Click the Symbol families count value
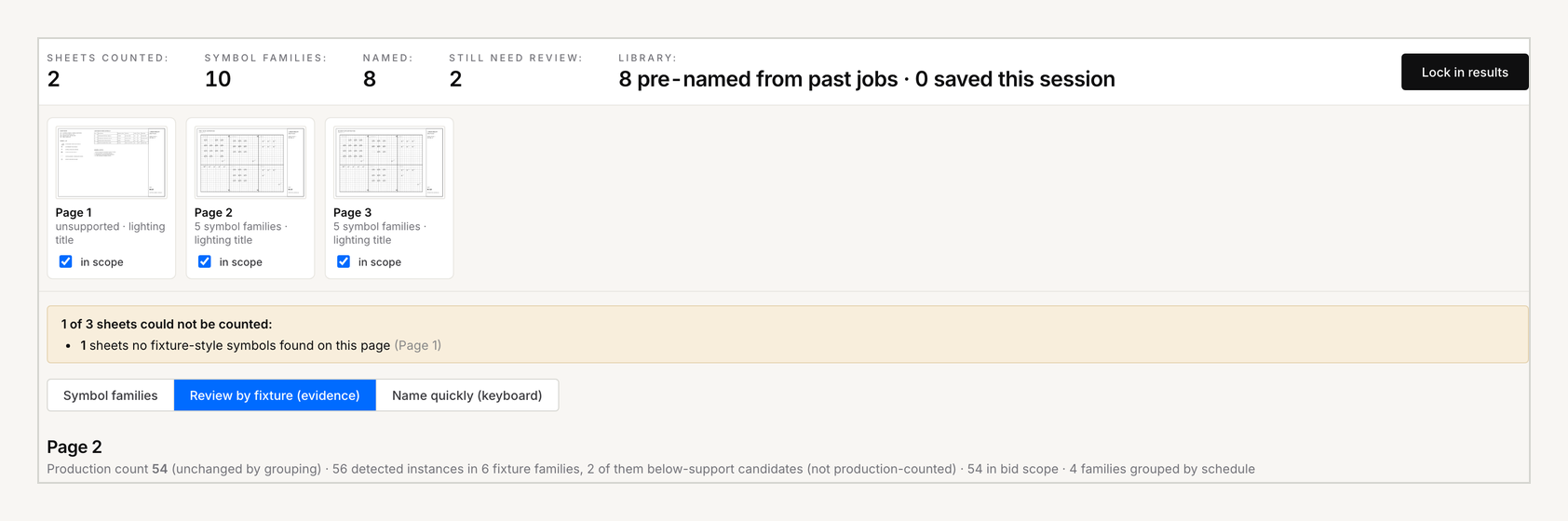 click(218, 79)
